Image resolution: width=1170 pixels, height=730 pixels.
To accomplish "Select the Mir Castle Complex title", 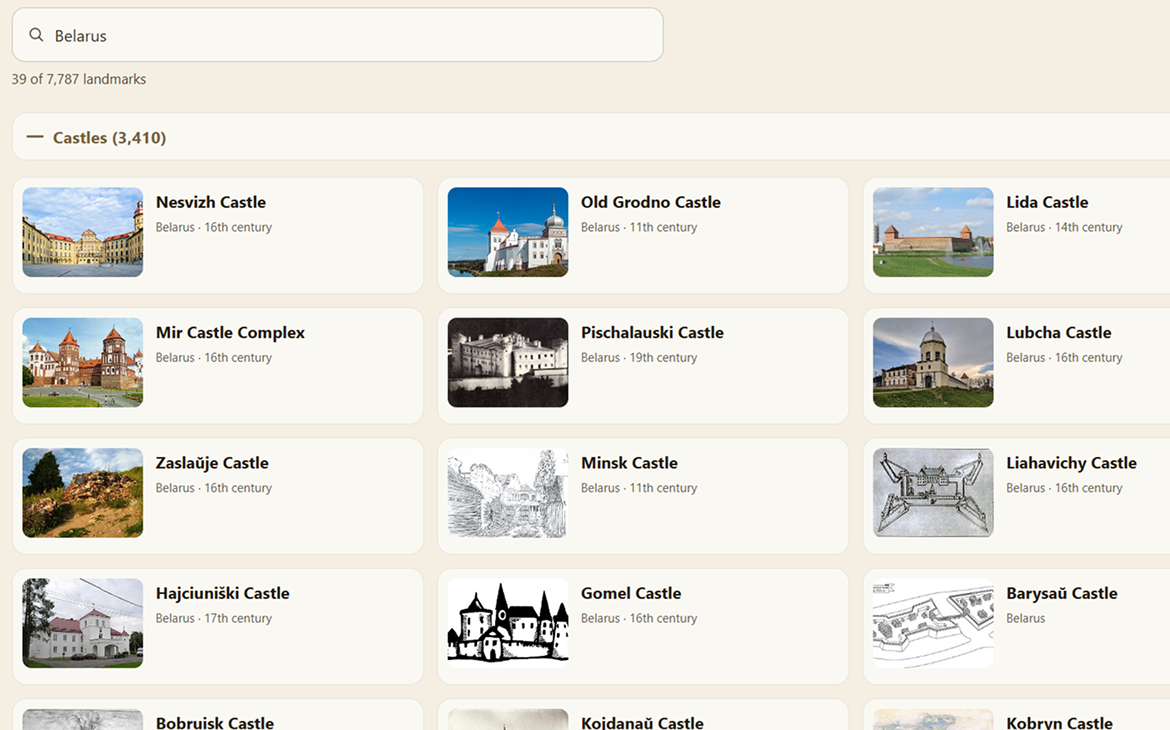I will click(230, 333).
